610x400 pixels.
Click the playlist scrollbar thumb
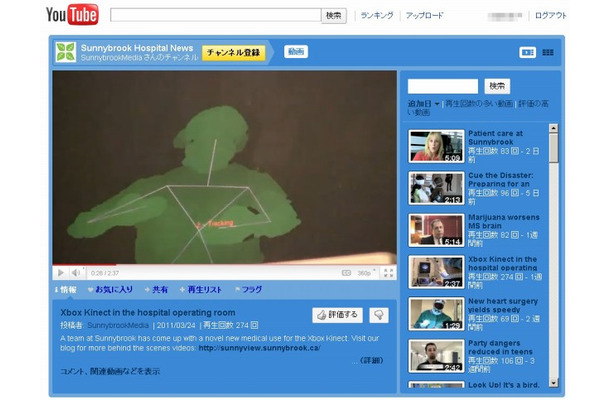[x=553, y=148]
